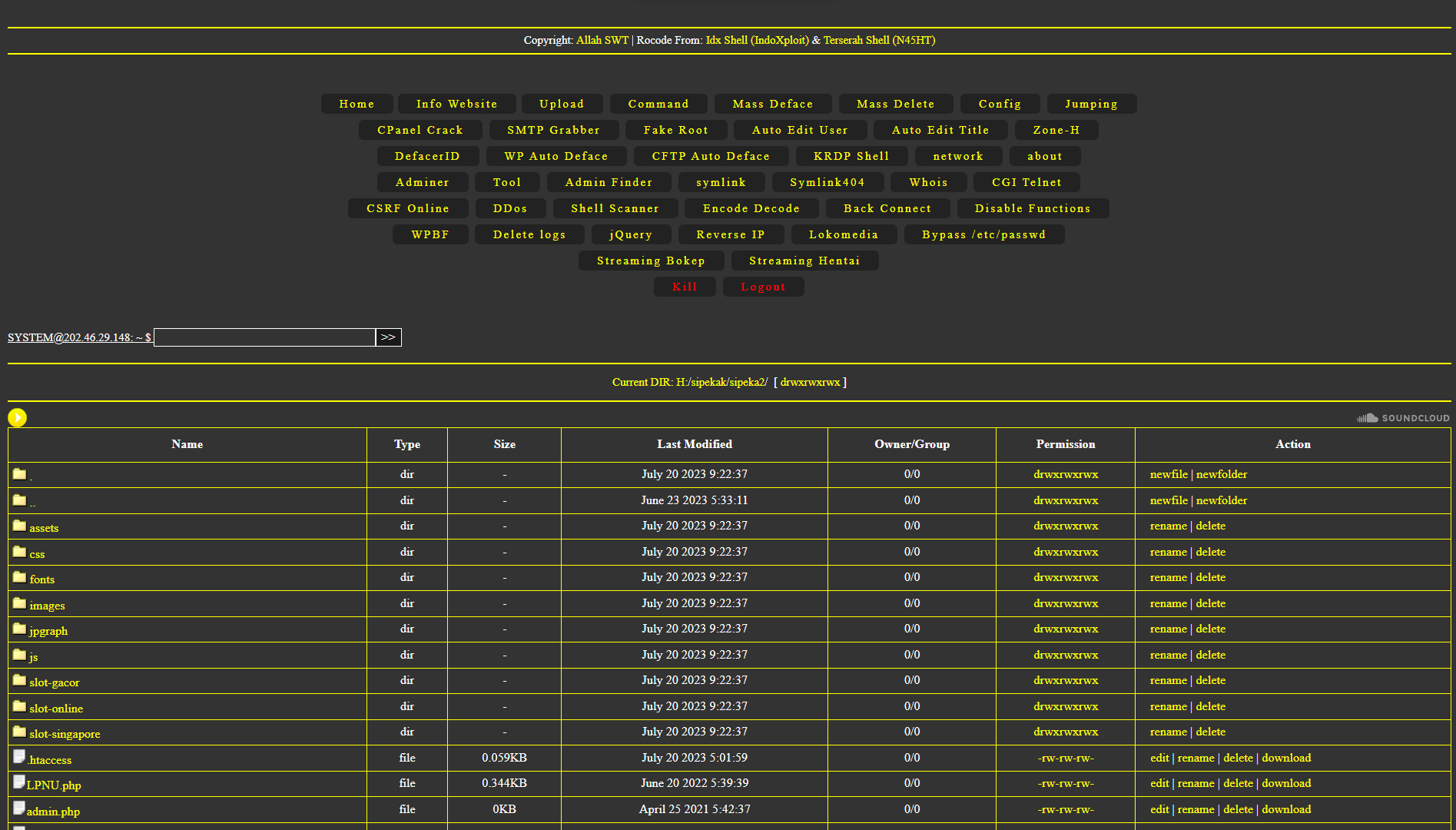Click the .htaccess file name

[49, 760]
